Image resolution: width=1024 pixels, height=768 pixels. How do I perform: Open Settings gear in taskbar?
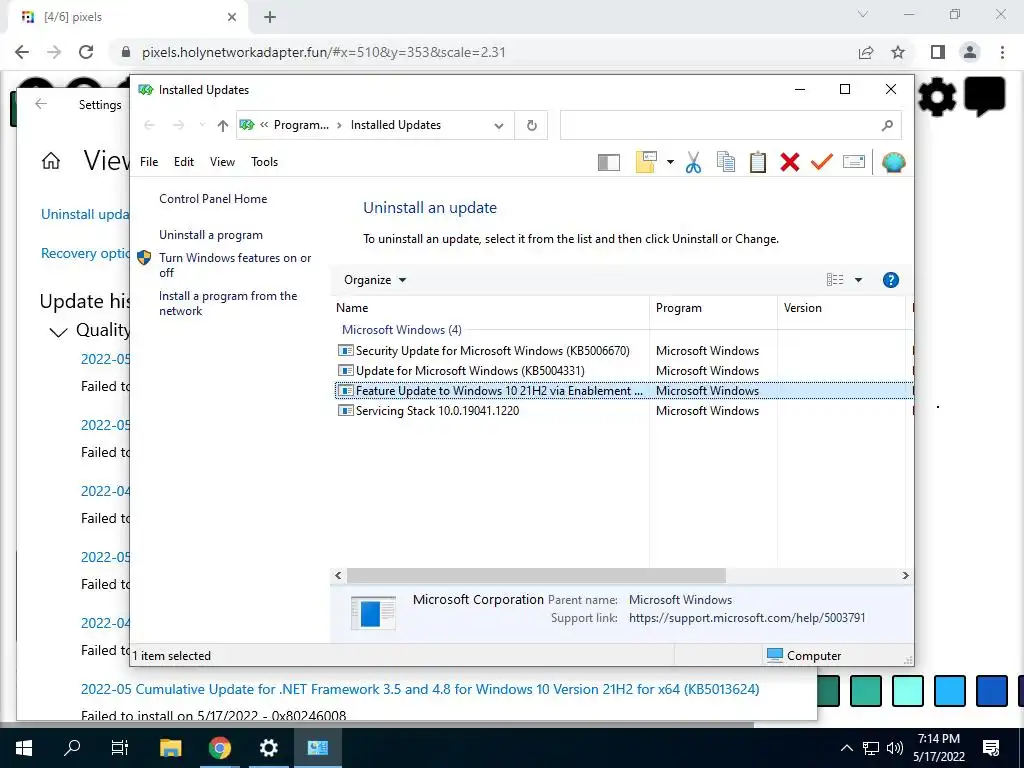click(x=268, y=748)
